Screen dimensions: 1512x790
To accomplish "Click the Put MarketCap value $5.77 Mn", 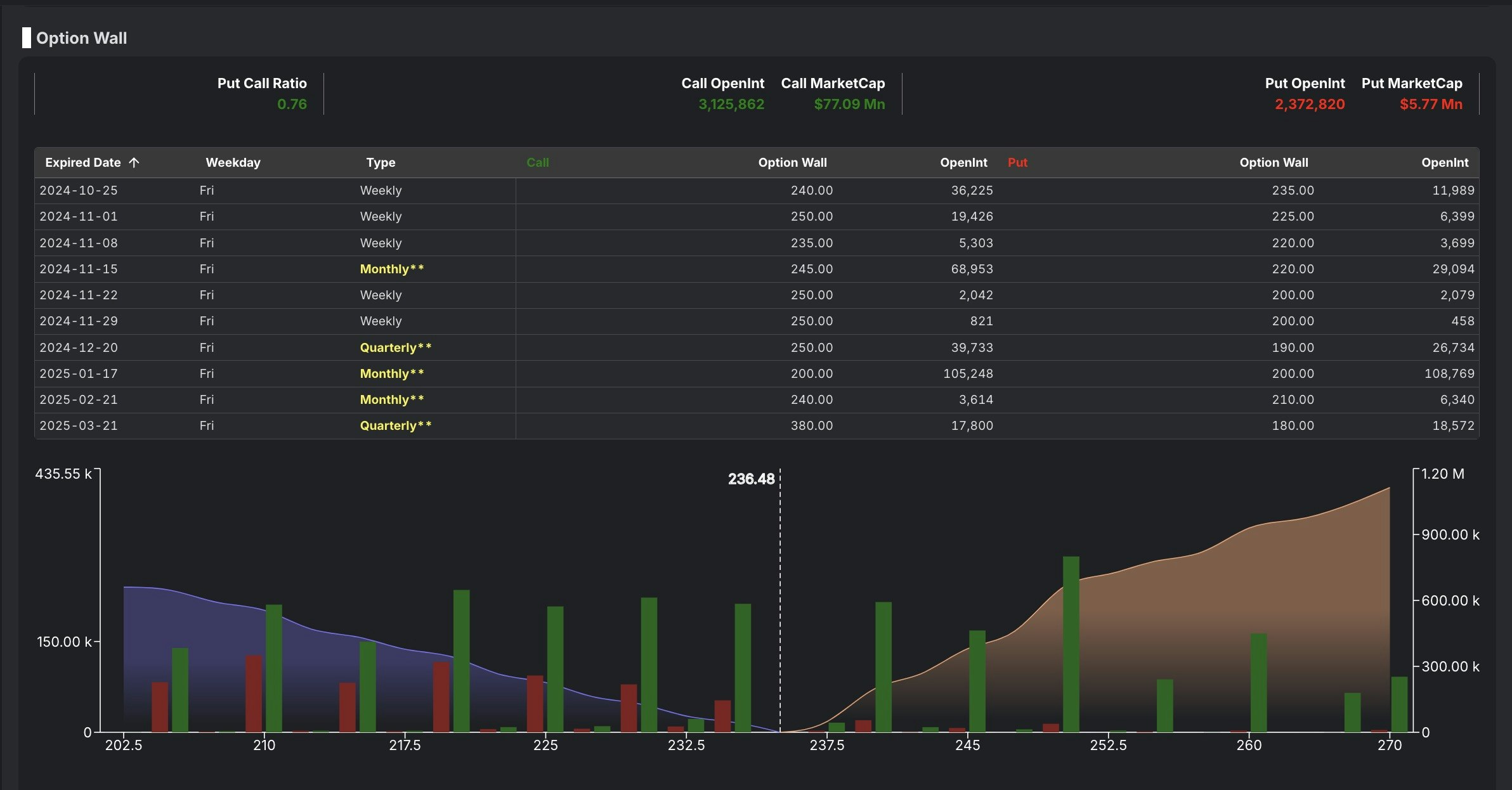I will tap(1431, 104).
